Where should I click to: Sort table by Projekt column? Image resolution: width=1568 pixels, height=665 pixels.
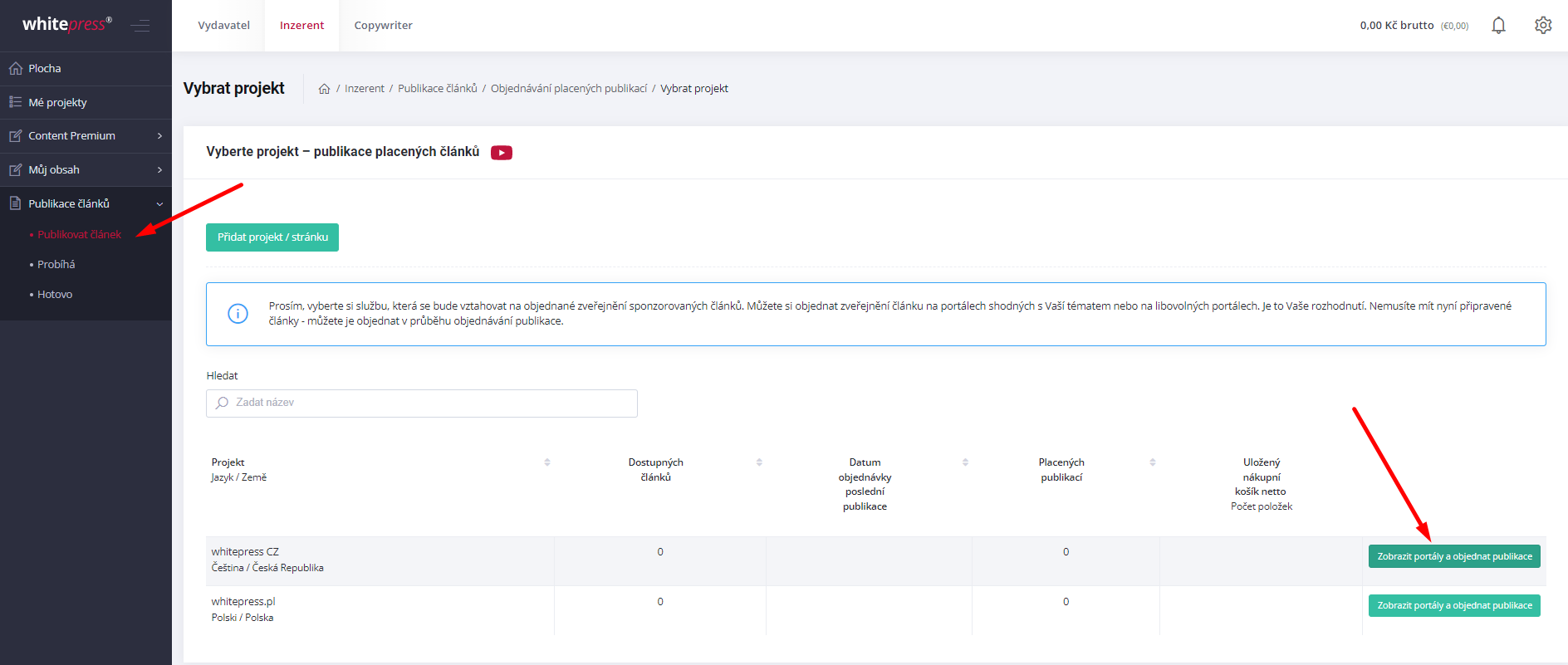click(x=547, y=462)
